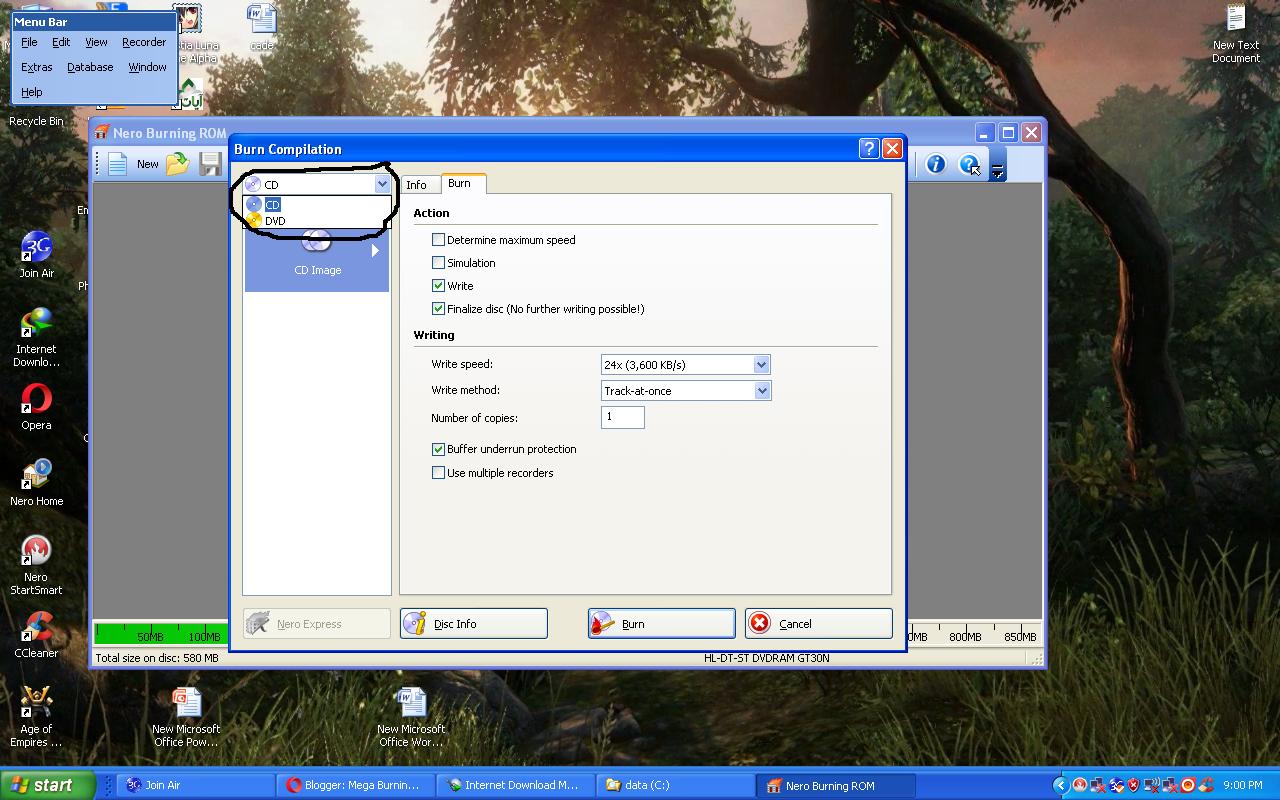Click the Disc Info button
1280x800 pixels.
tap(474, 623)
